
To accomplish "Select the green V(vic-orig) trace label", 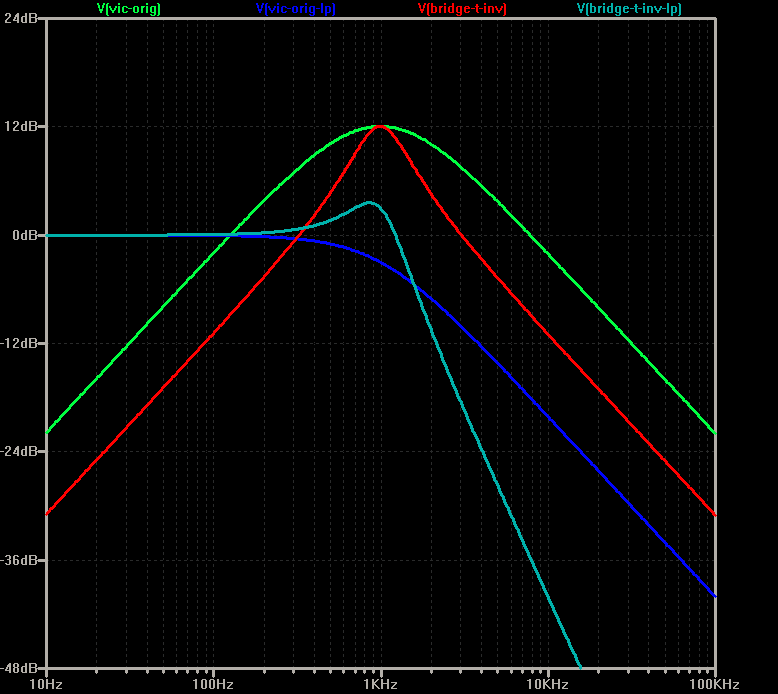I will click(129, 8).
